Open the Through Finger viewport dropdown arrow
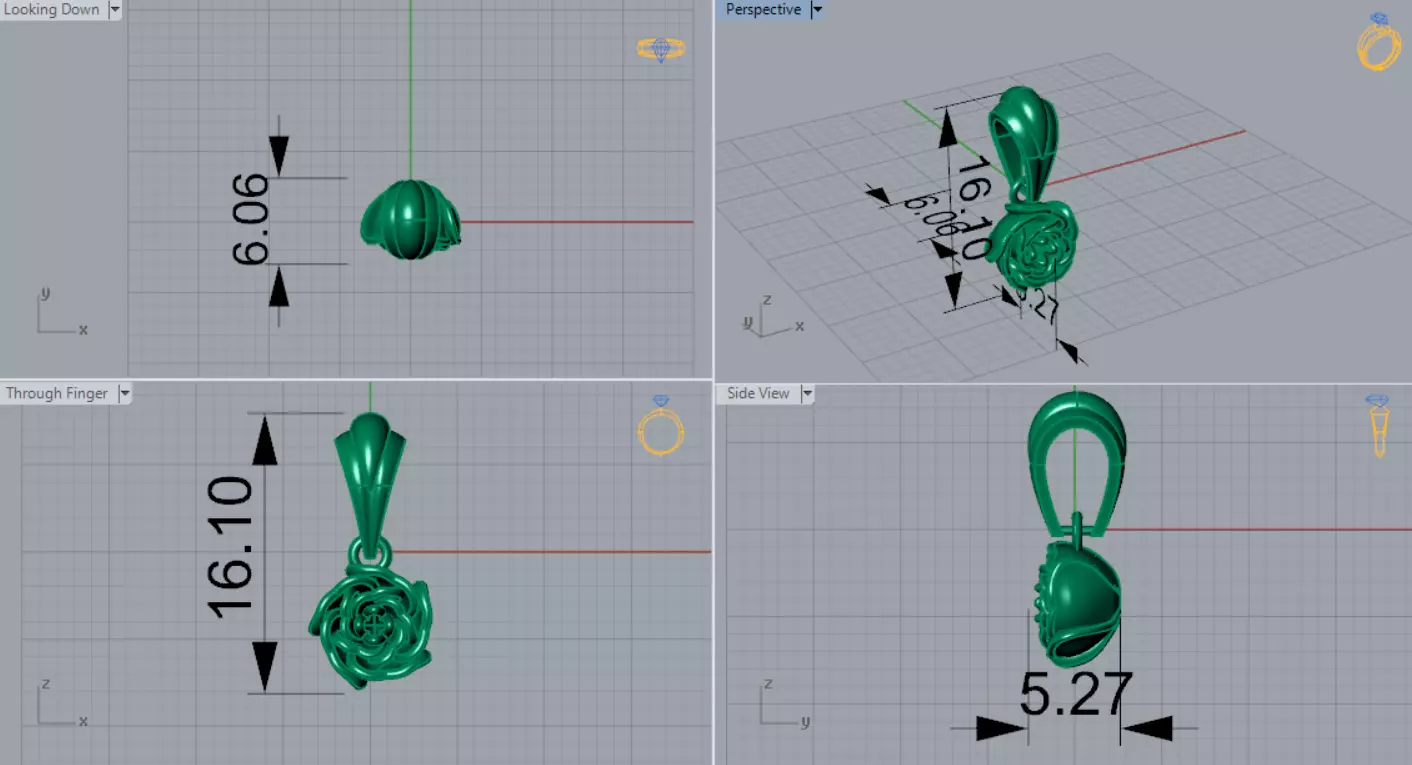This screenshot has height=765, width=1412. click(x=124, y=393)
